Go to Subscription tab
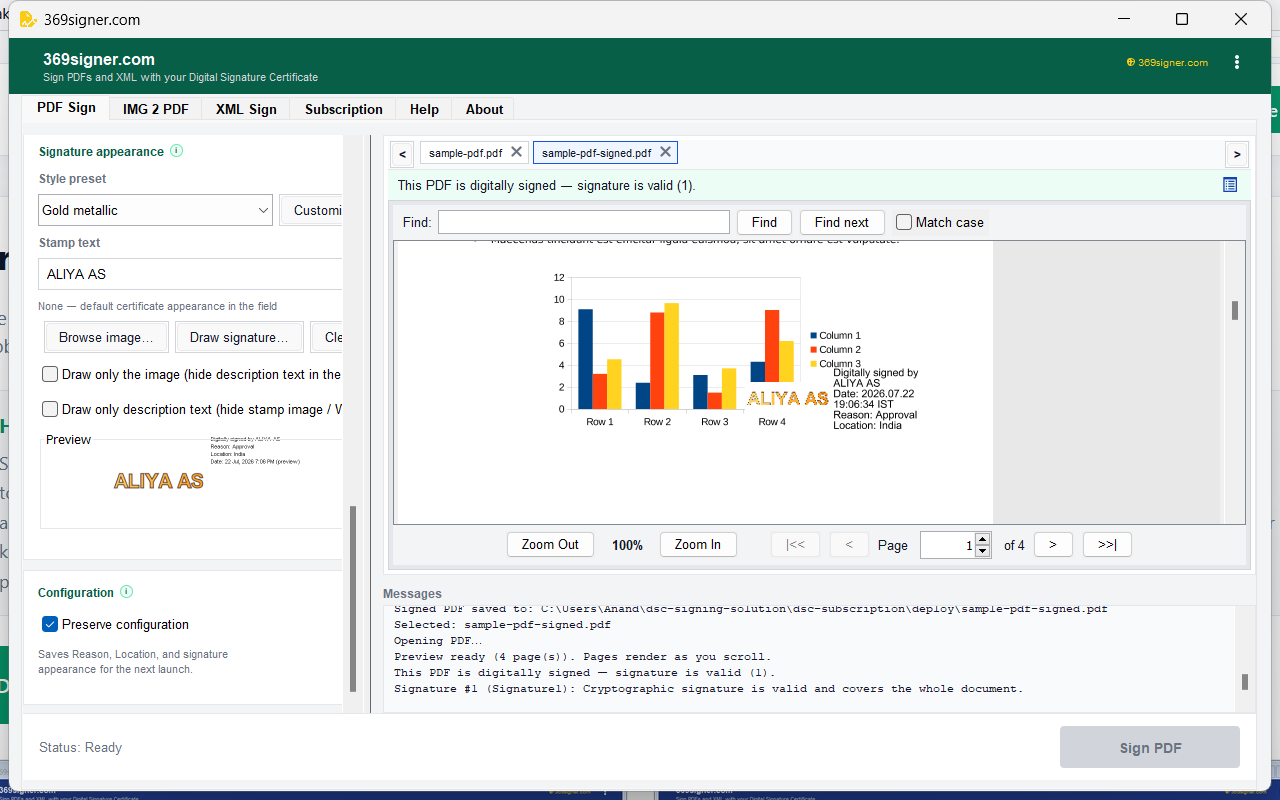The height and width of the screenshot is (800, 1280). pos(344,109)
